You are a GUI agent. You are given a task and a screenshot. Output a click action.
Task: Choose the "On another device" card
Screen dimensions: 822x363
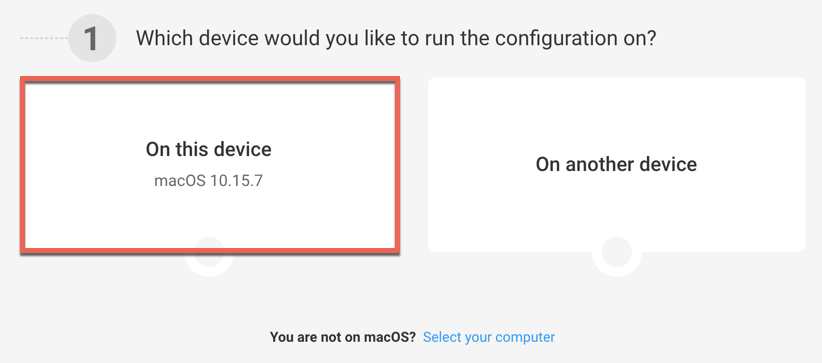(x=616, y=164)
